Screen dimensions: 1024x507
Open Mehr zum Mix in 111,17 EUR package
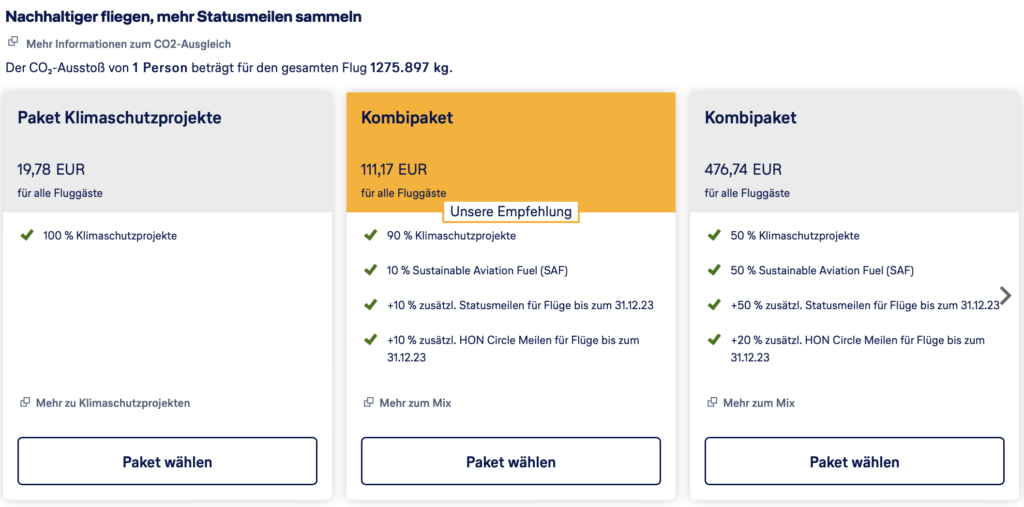coord(415,403)
